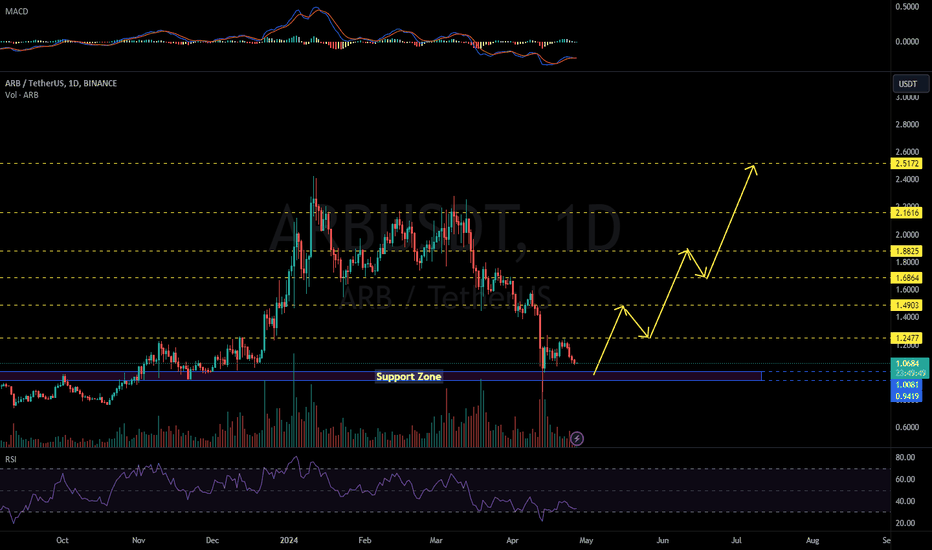The width and height of the screenshot is (932, 550).
Task: Click the lightning bolt go-to-realtime icon
Action: point(577,439)
